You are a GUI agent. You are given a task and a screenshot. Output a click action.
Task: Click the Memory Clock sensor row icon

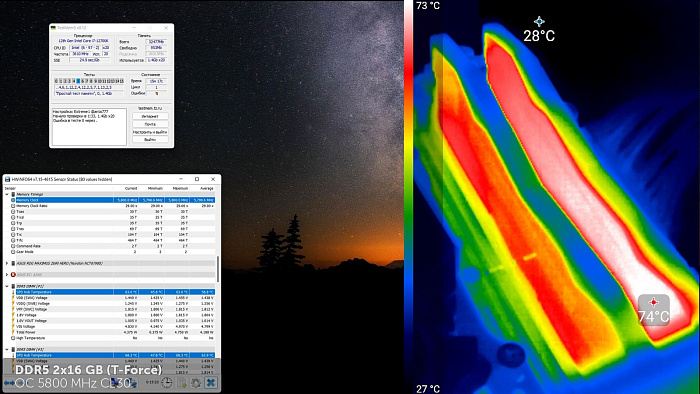click(13, 200)
